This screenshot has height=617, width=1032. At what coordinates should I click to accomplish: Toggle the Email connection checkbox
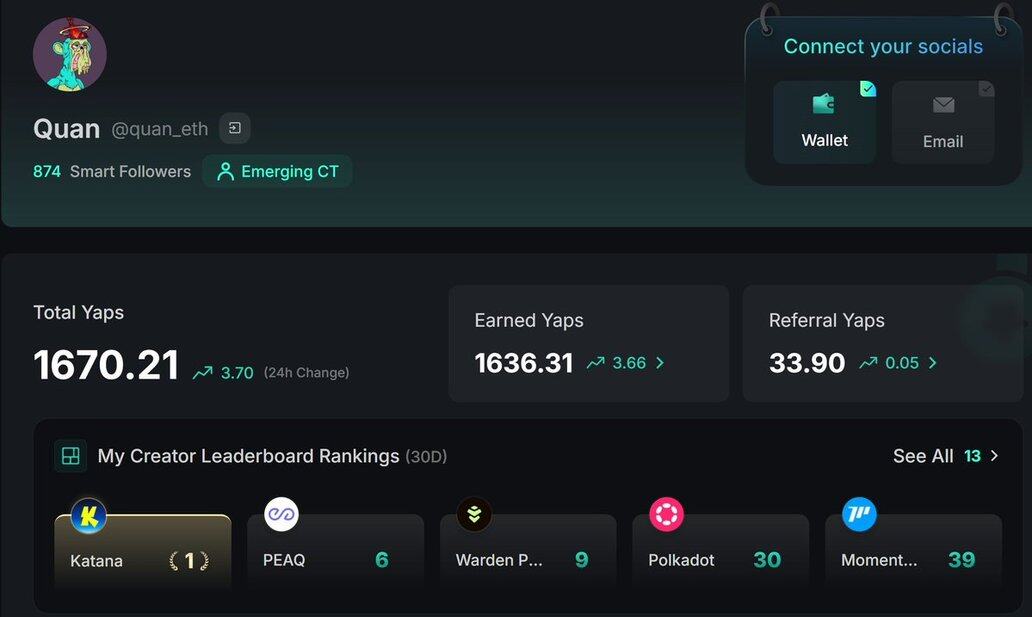[x=986, y=89]
